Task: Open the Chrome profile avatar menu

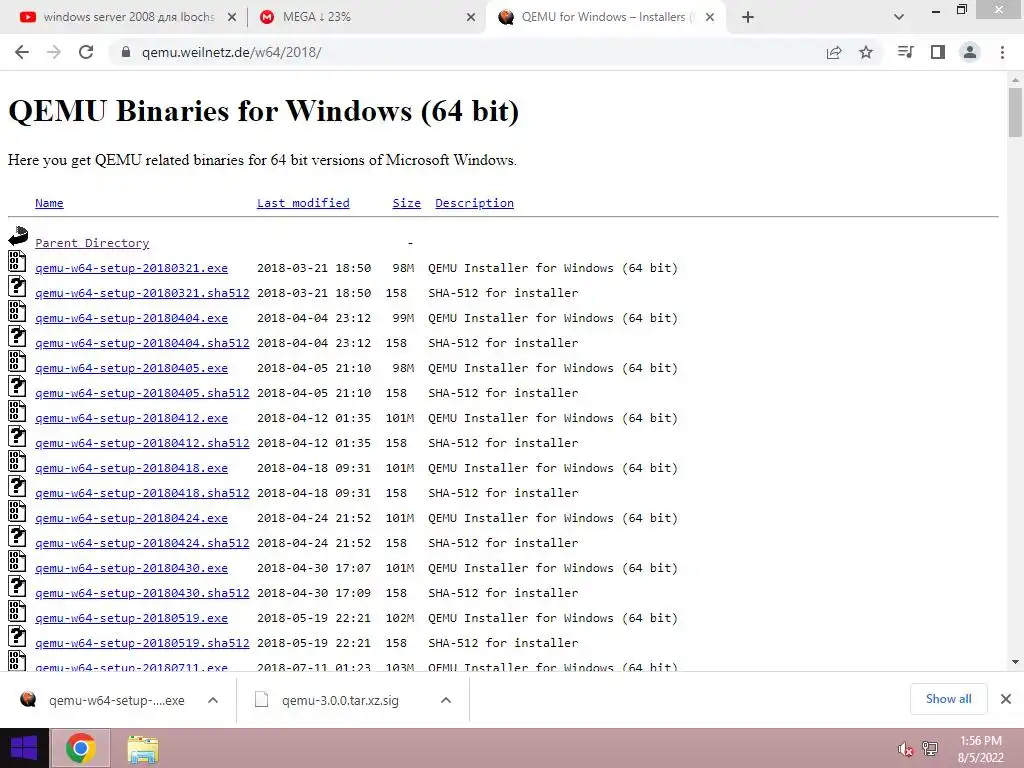Action: 970,52
